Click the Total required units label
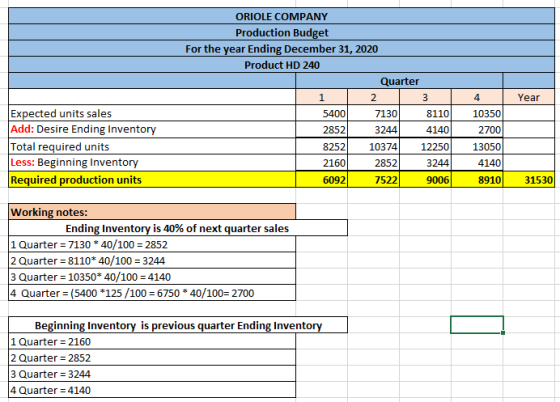The width and height of the screenshot is (560, 402). [x=152, y=146]
